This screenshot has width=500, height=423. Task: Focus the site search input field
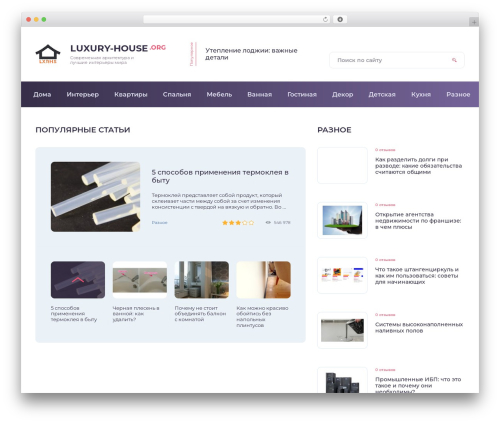pyautogui.click(x=397, y=60)
